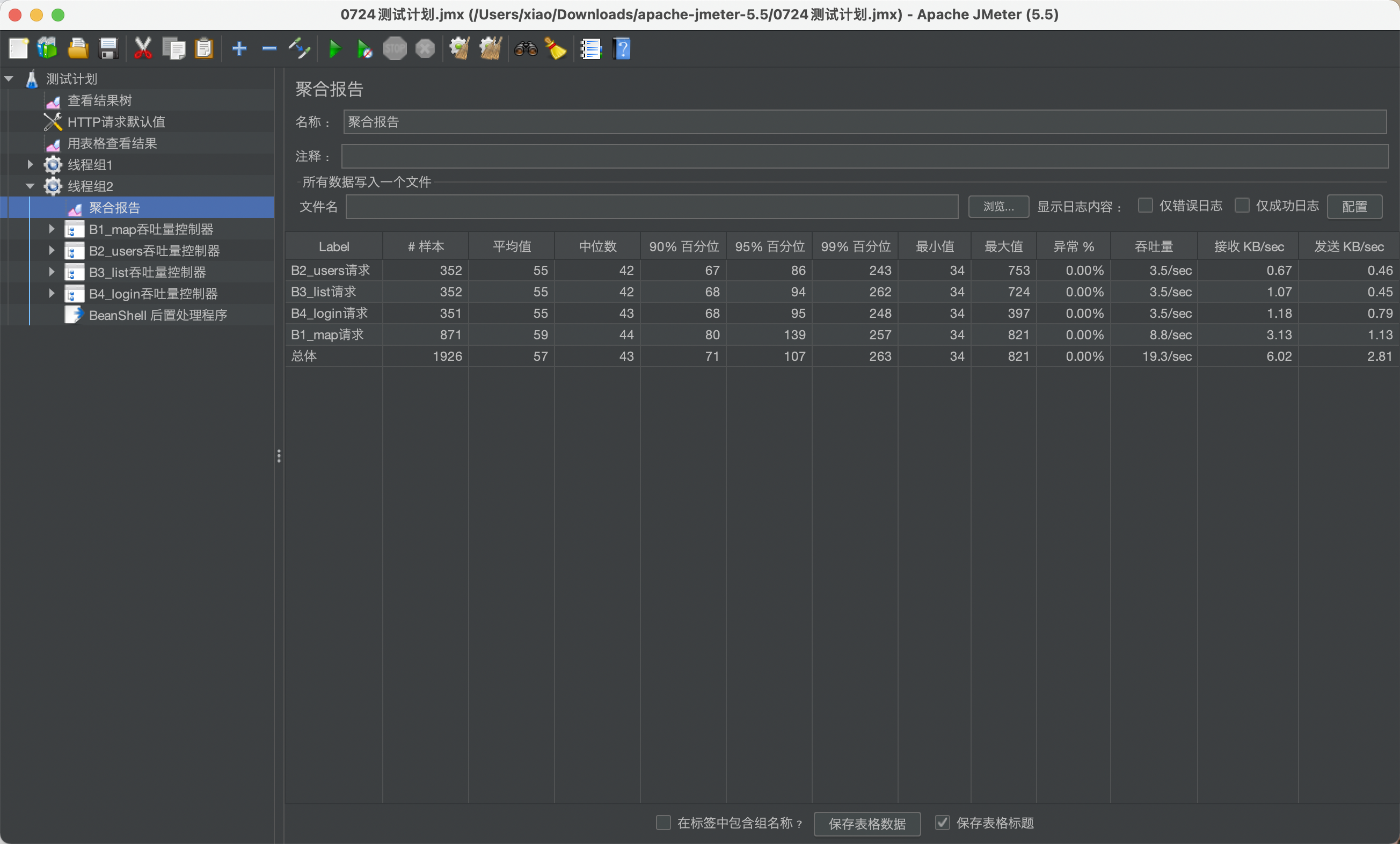Click Start no pauses icon
The width and height of the screenshot is (1400, 844).
tap(364, 49)
